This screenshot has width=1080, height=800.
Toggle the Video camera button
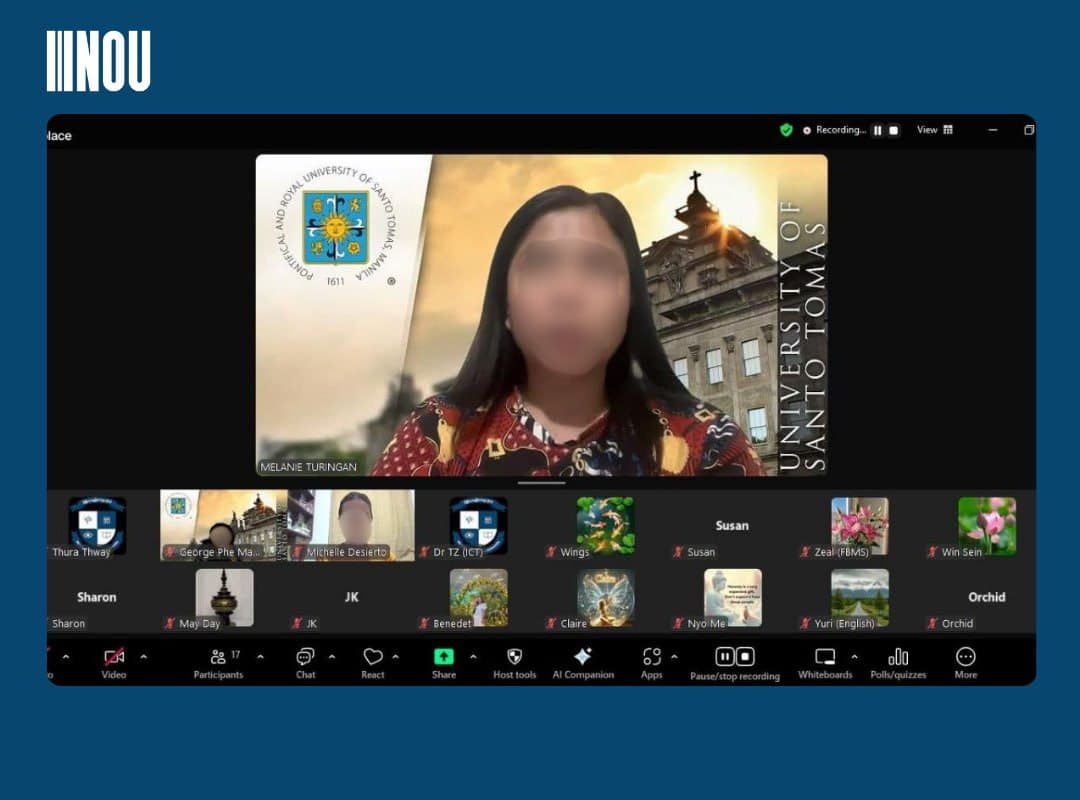click(x=114, y=657)
